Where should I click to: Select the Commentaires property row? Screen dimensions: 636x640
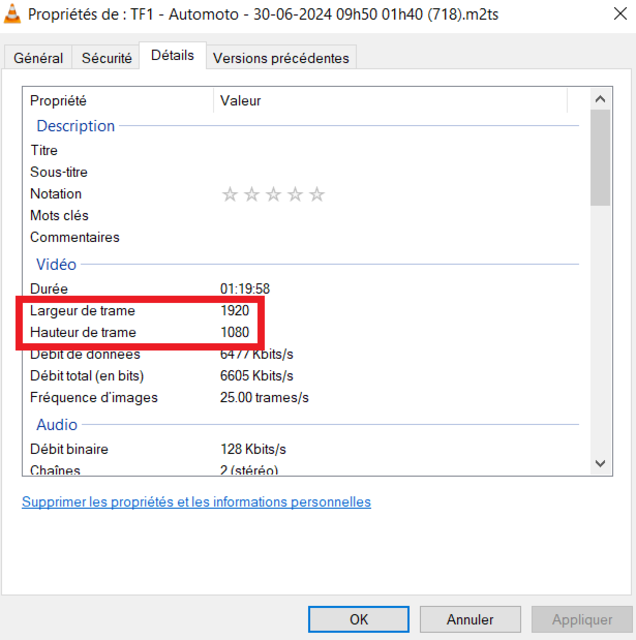[304, 237]
